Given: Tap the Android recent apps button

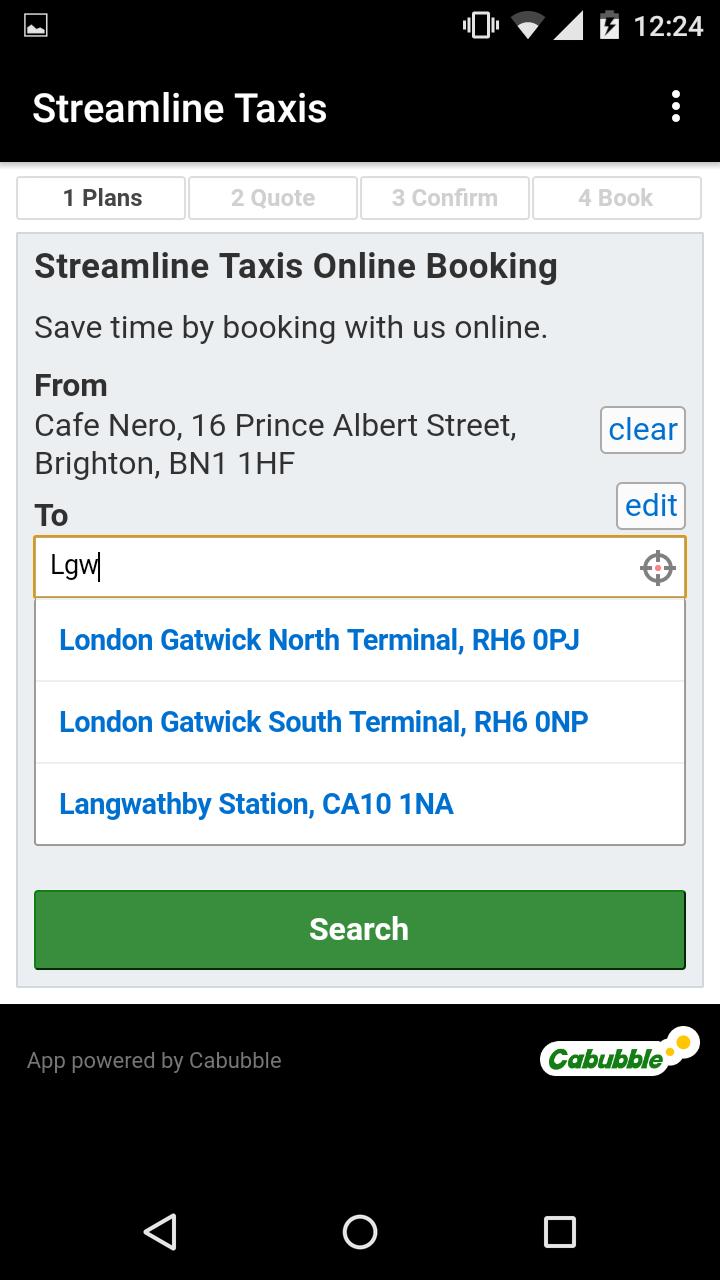Looking at the screenshot, I should coord(559,1231).
